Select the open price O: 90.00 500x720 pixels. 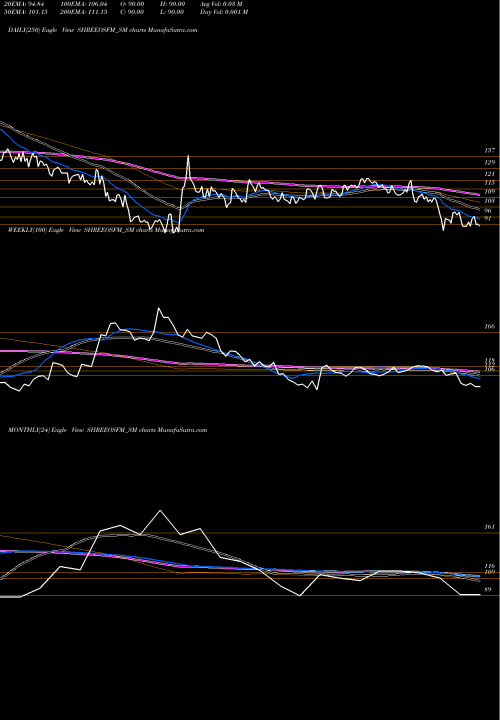click(133, 4)
